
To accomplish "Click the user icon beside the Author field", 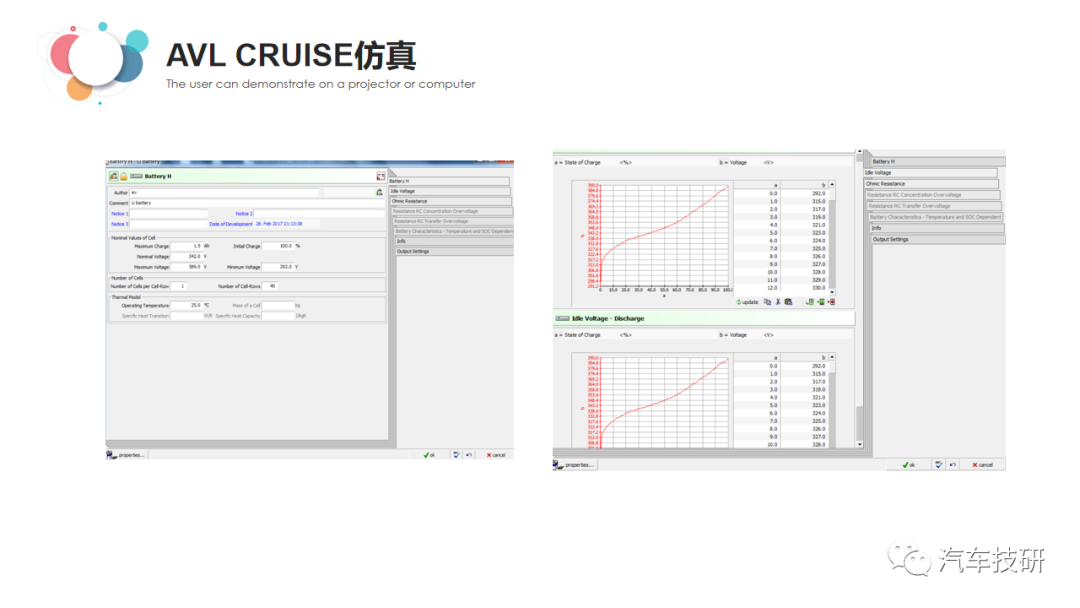I will pos(379,192).
